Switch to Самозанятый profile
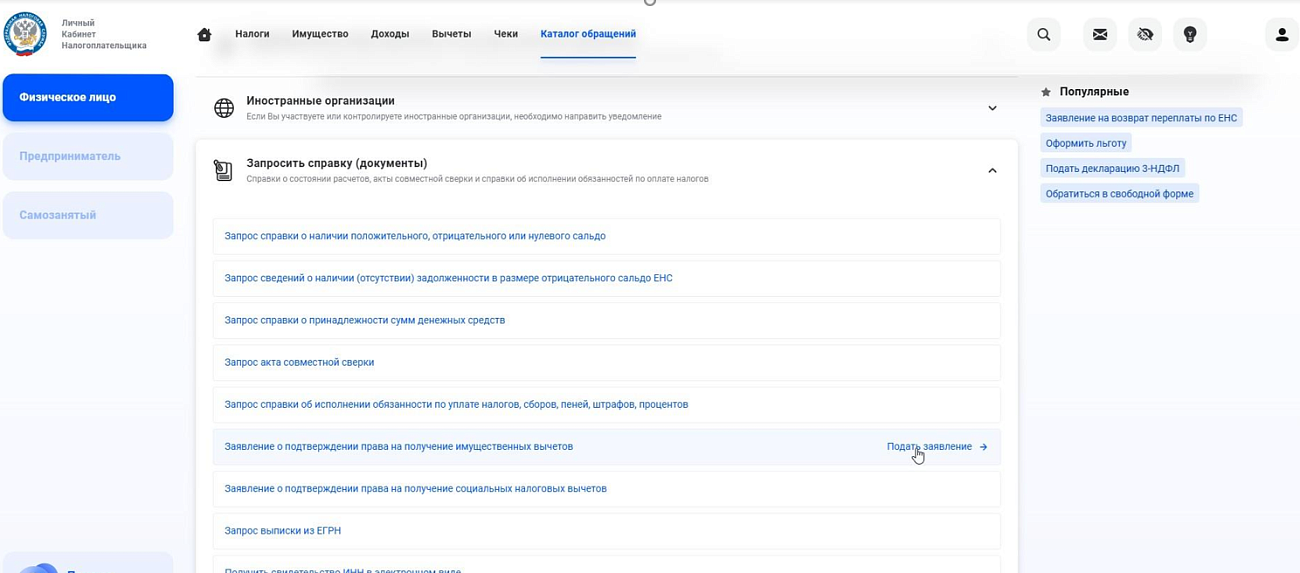This screenshot has width=1300, height=573. click(88, 215)
